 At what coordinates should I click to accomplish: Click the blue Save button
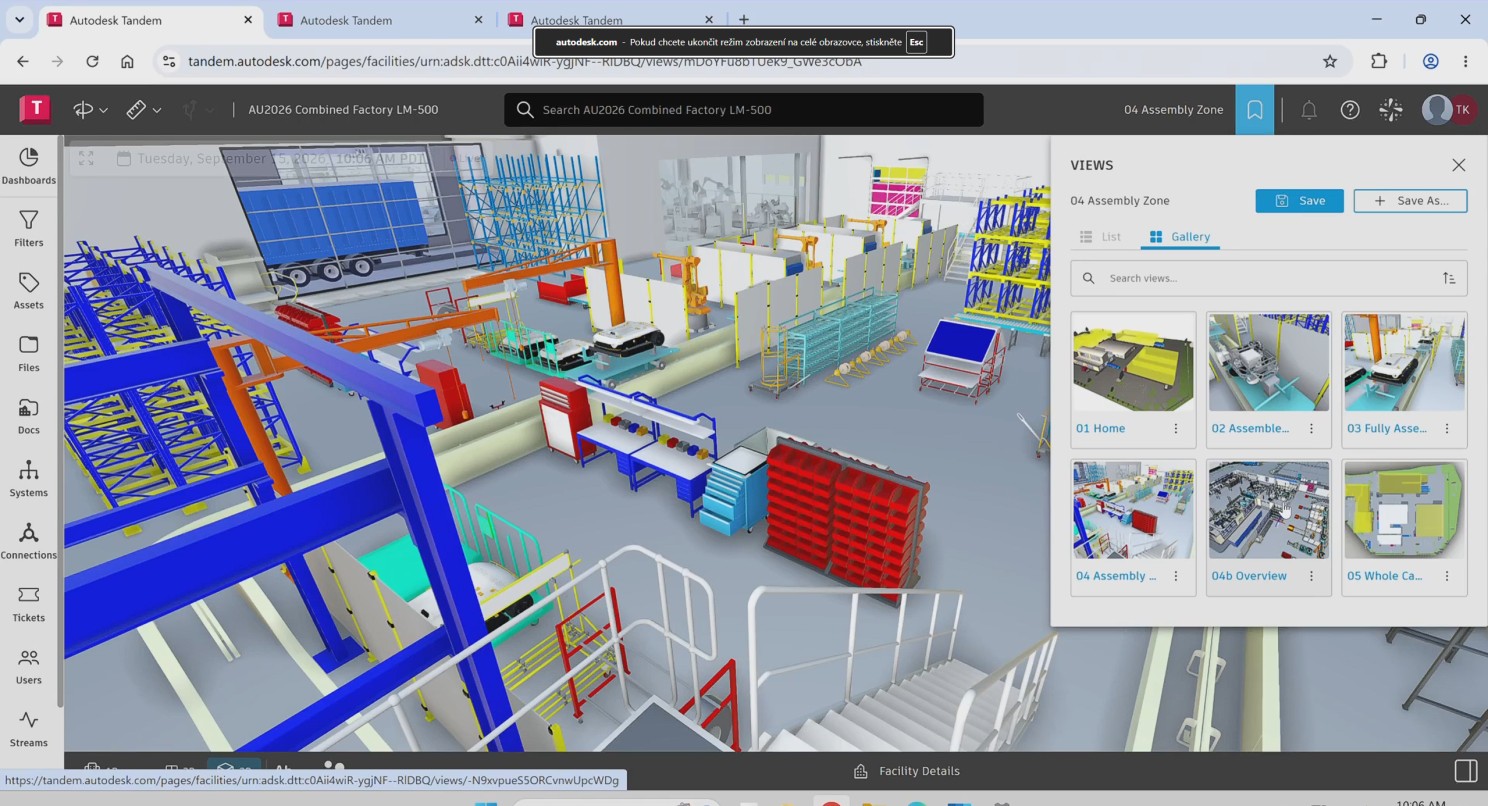pos(1299,200)
